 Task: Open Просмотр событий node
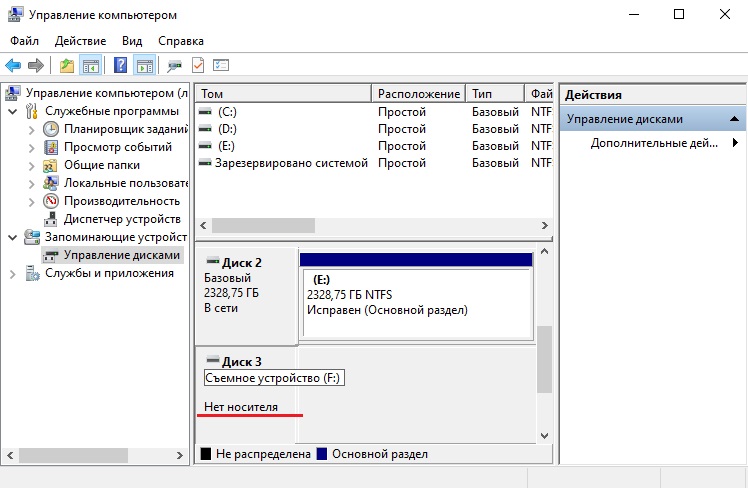click(118, 147)
